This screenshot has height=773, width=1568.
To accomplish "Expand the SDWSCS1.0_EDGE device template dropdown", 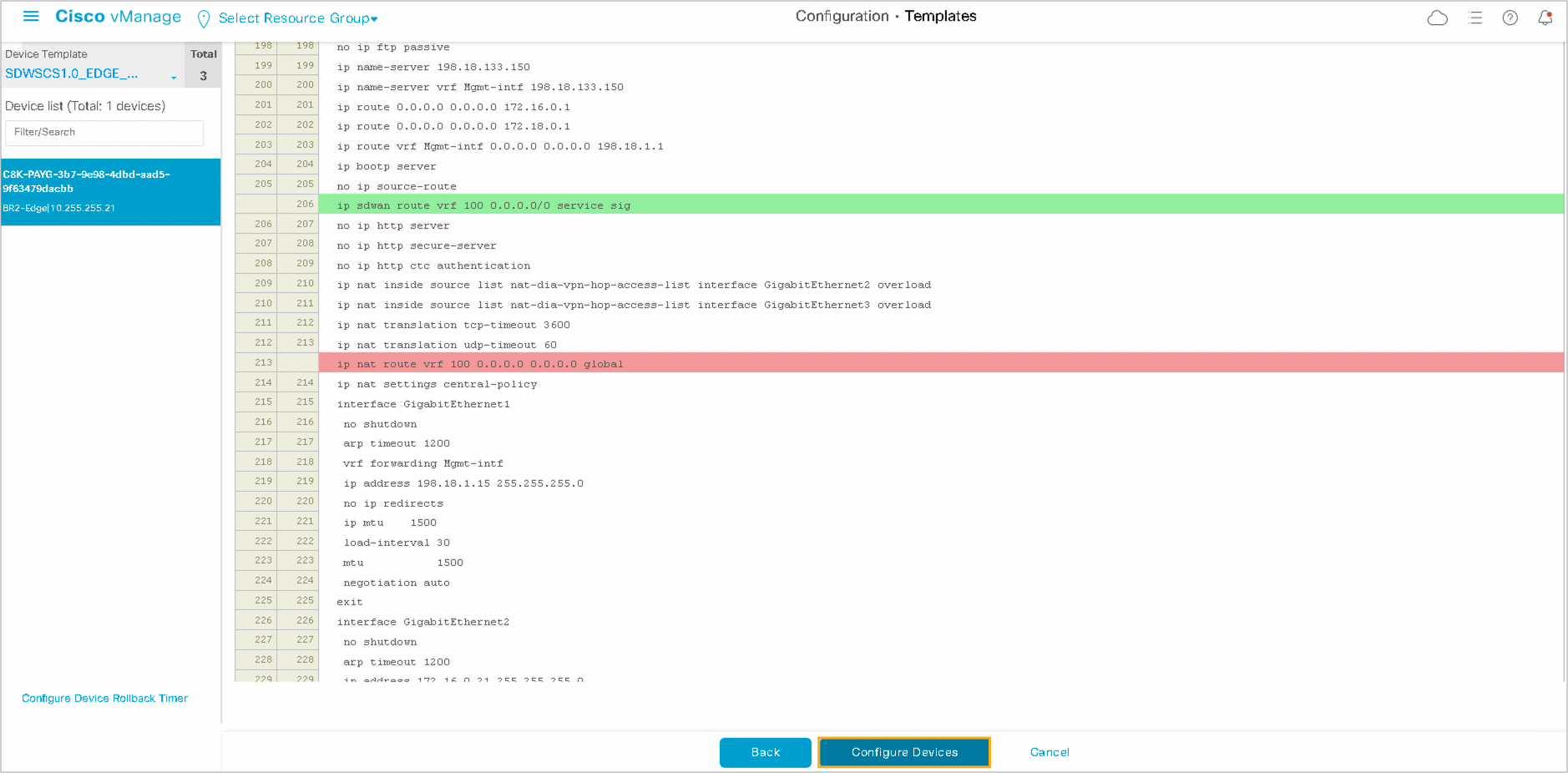I will tap(90, 74).
